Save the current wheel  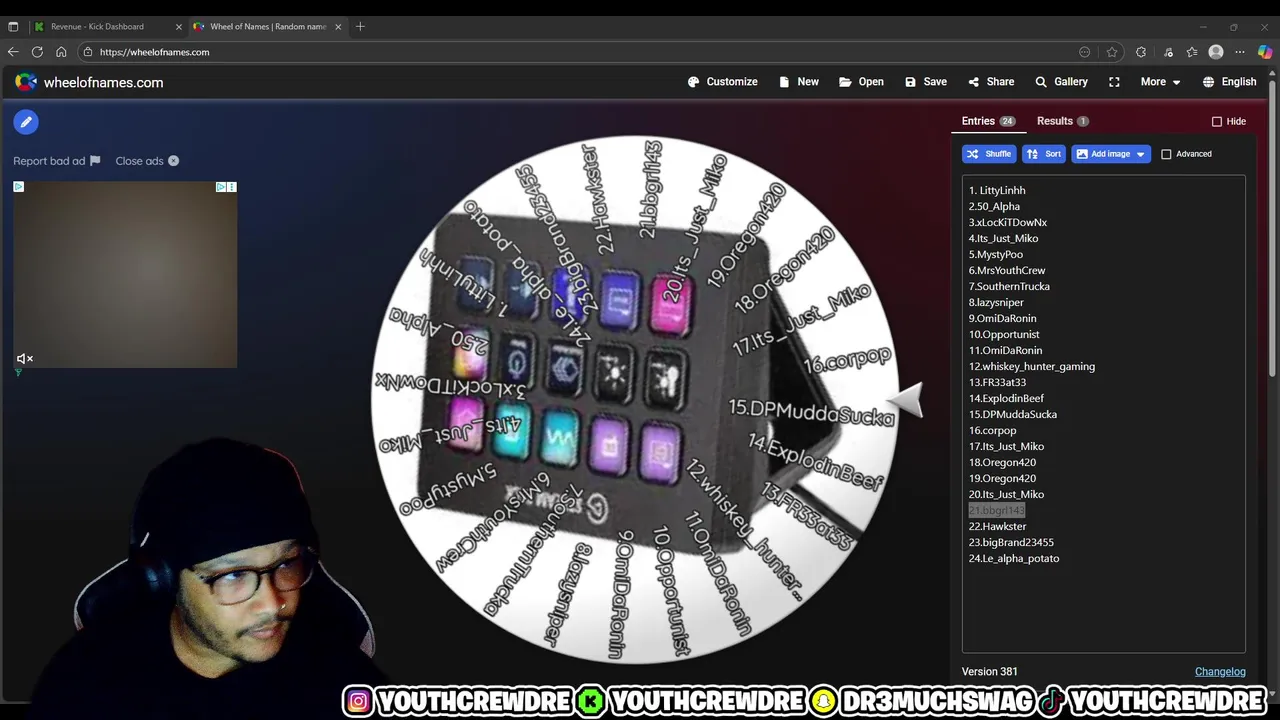pos(925,82)
